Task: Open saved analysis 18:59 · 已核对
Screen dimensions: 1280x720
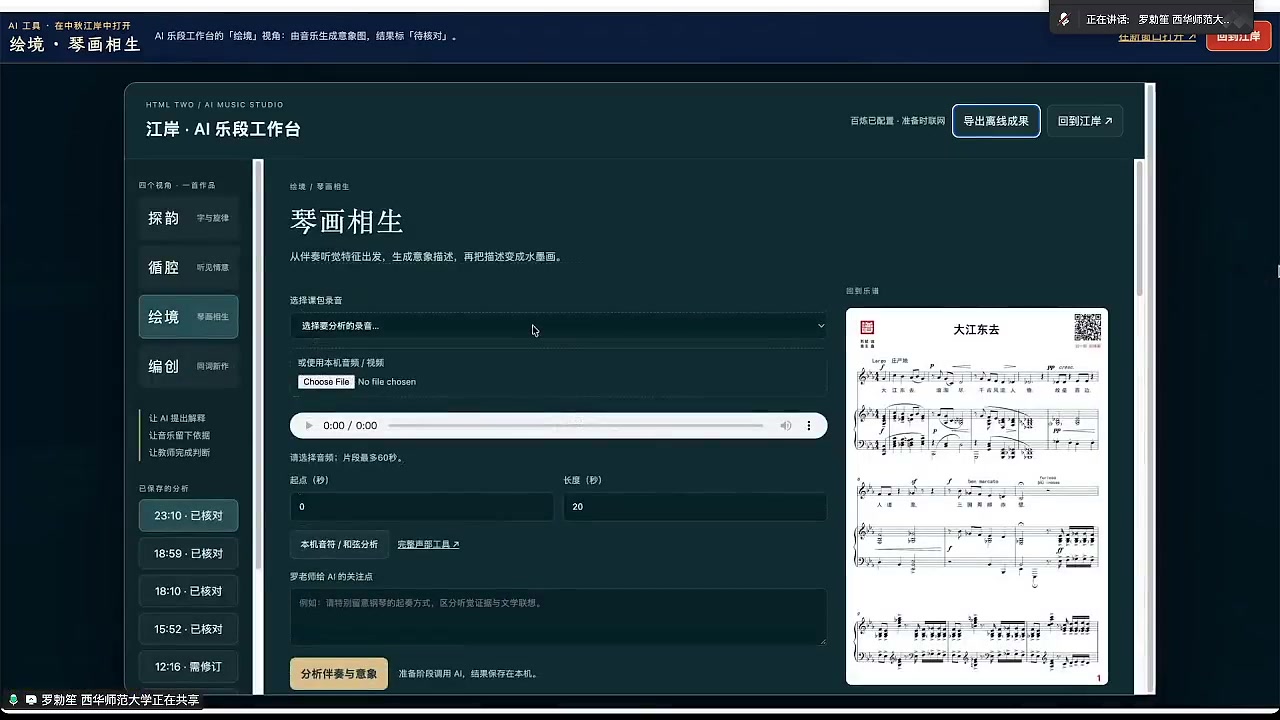Action: pos(188,553)
